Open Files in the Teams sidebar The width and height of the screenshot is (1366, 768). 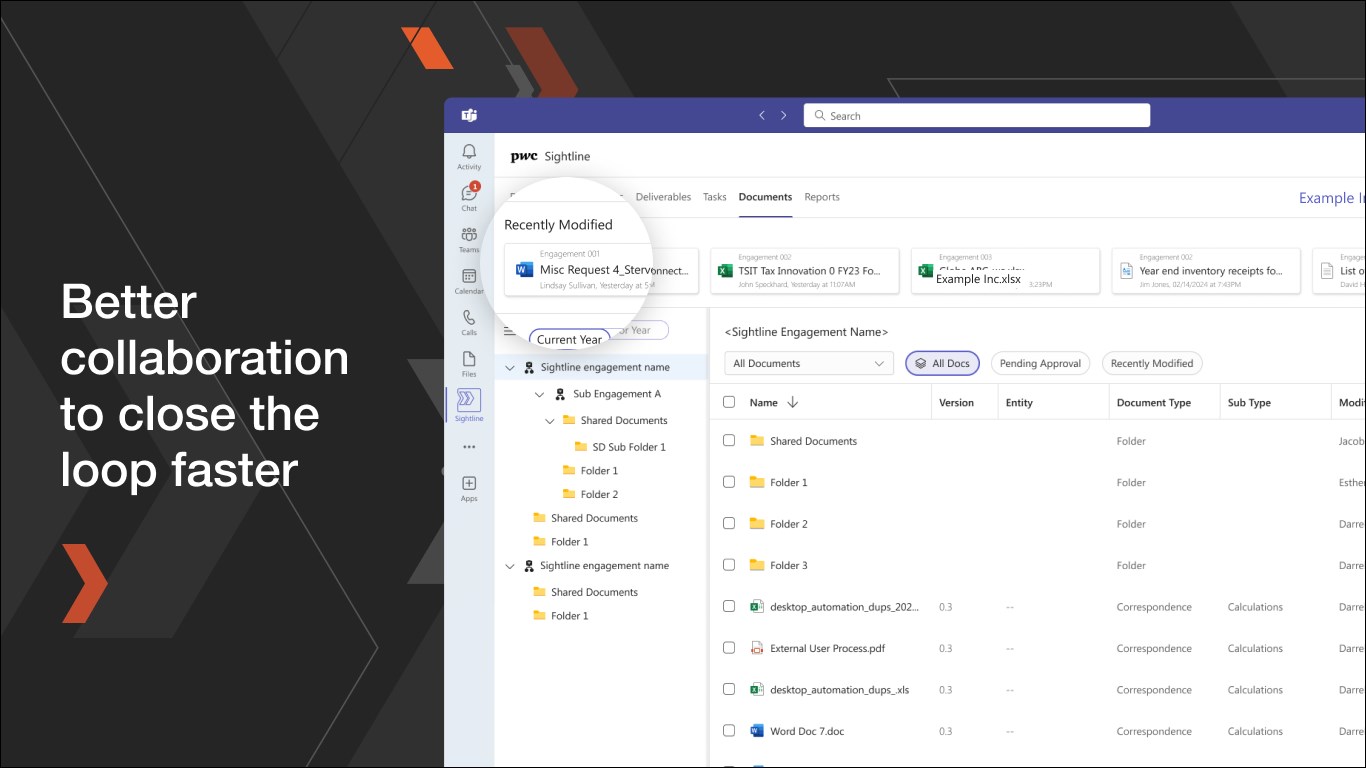coord(469,363)
